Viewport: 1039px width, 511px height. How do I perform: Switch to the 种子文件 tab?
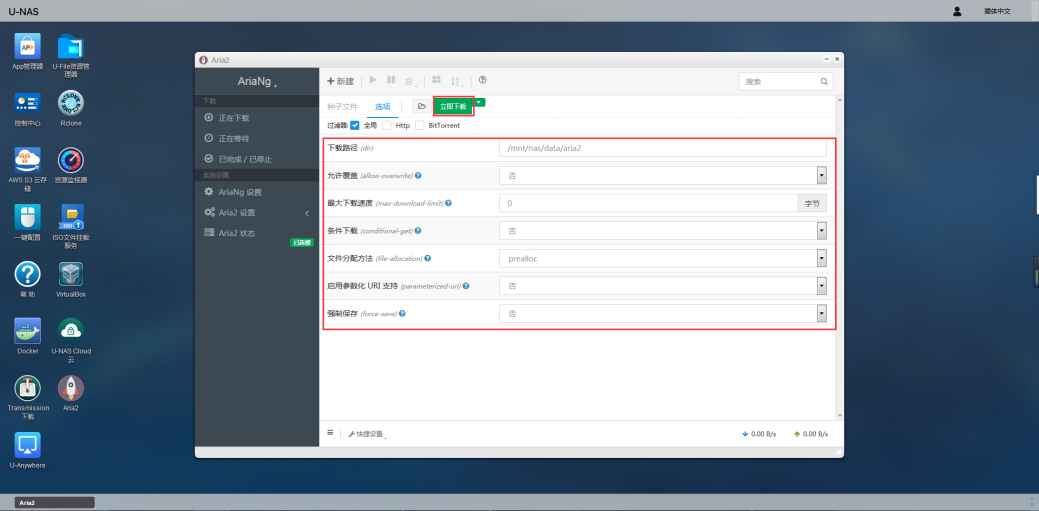tap(343, 106)
